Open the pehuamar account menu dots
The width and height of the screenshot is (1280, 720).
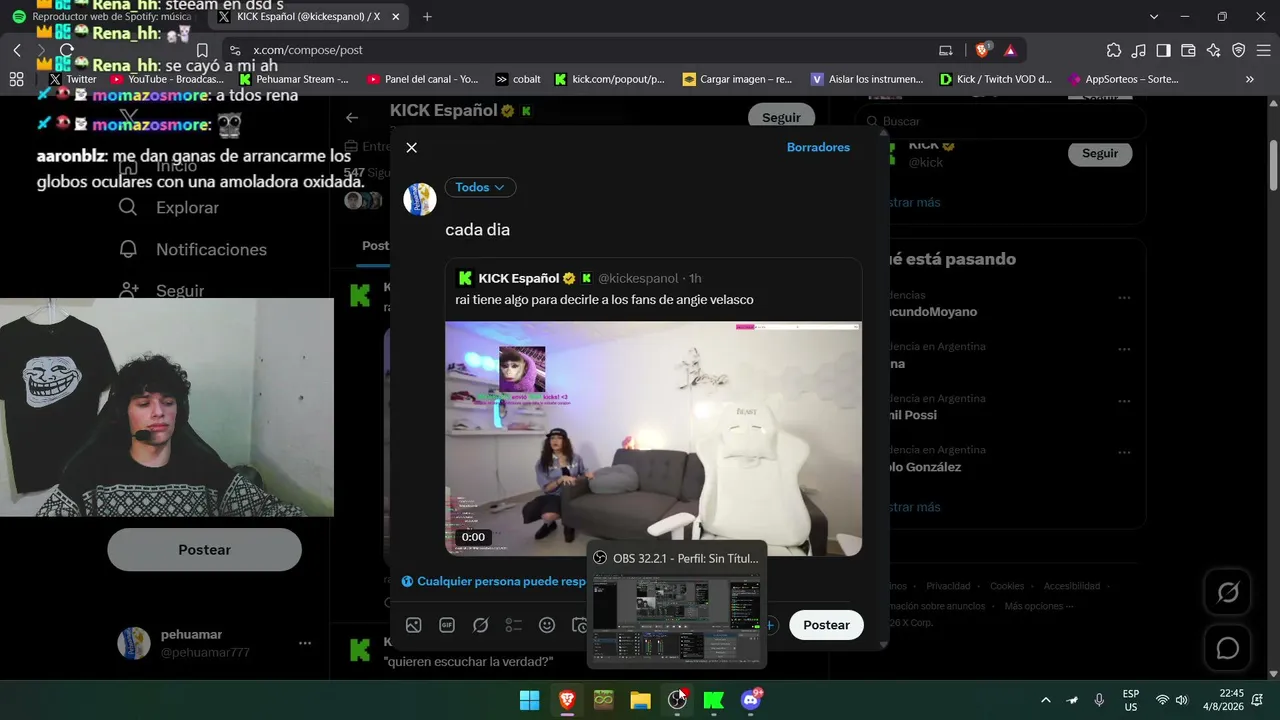tap(305, 643)
